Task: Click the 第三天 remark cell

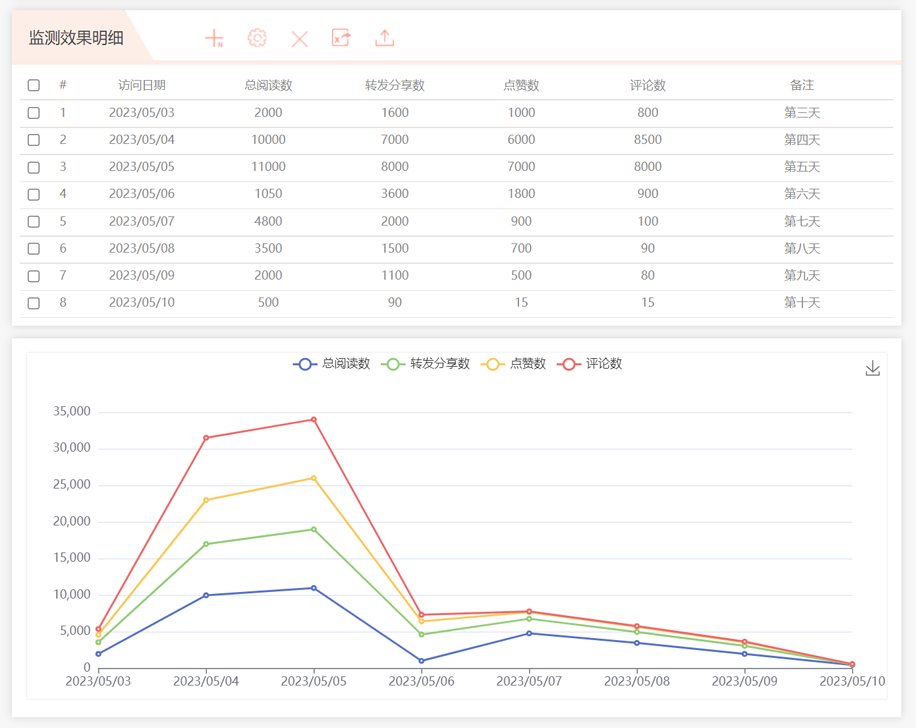Action: pyautogui.click(x=802, y=113)
